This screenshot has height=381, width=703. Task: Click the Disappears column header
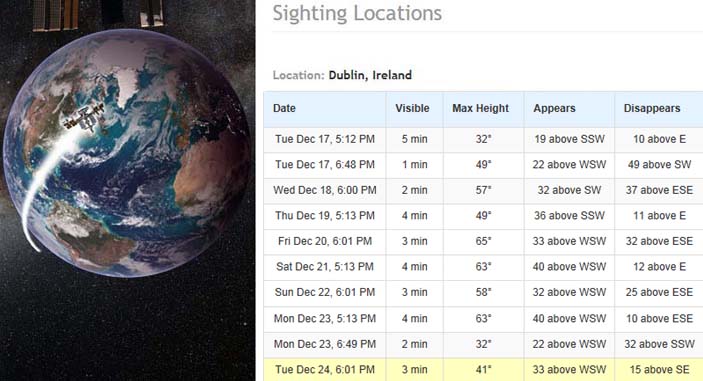click(652, 108)
